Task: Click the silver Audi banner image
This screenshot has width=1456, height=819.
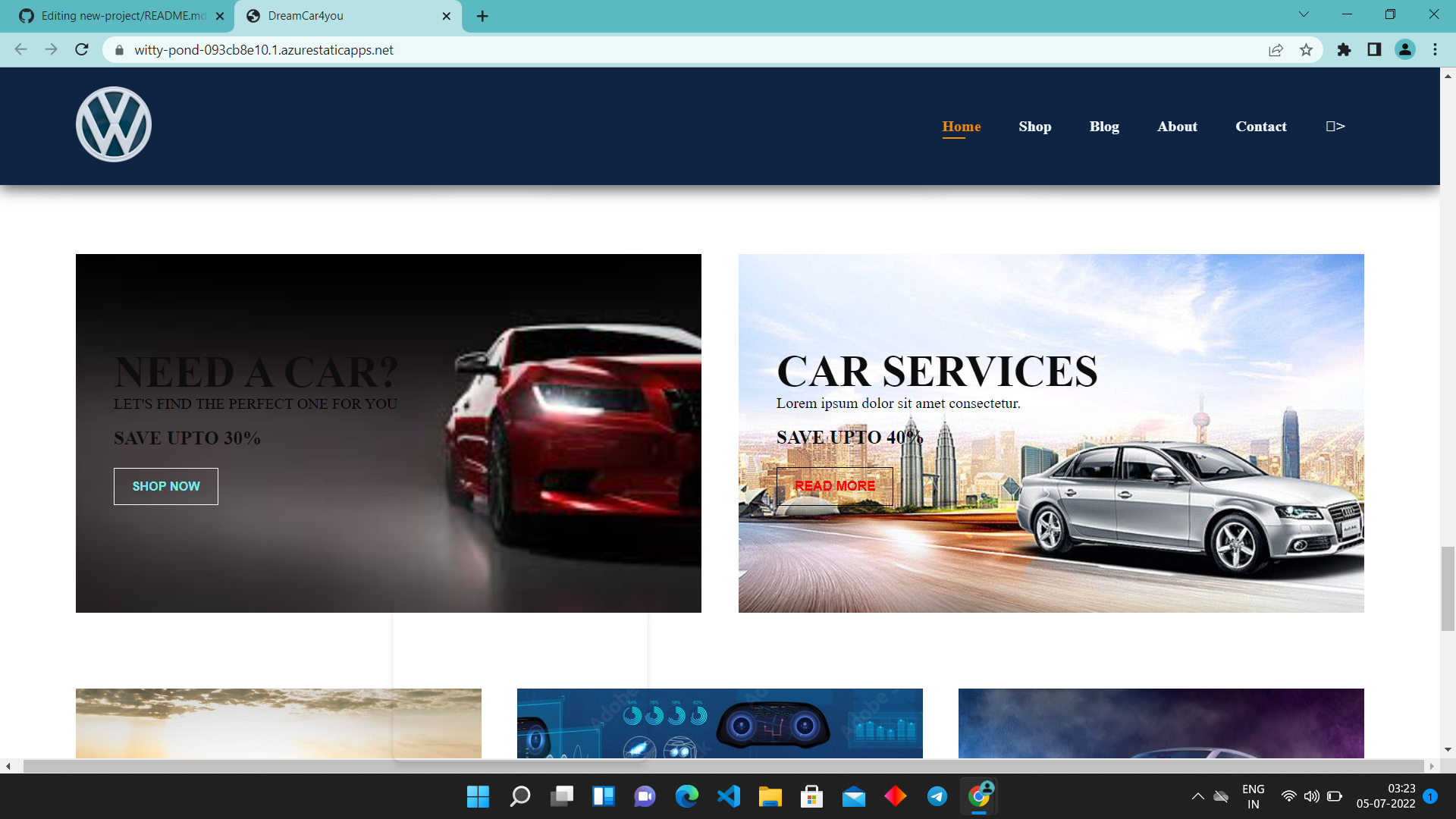Action: (x=1051, y=433)
